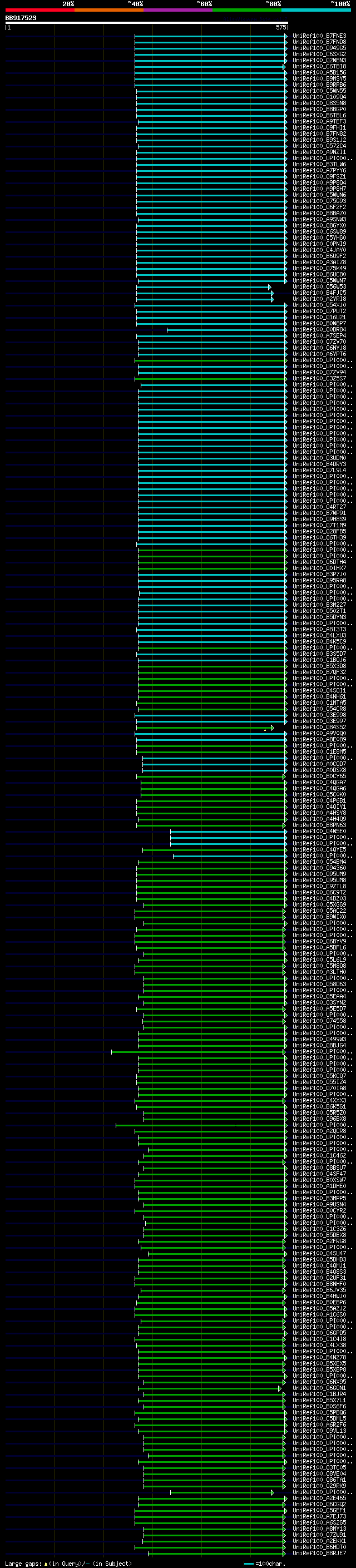Choose hit UniRef100_Q8GYX0
The height and width of the screenshot is (1568, 356).
pos(319,226)
